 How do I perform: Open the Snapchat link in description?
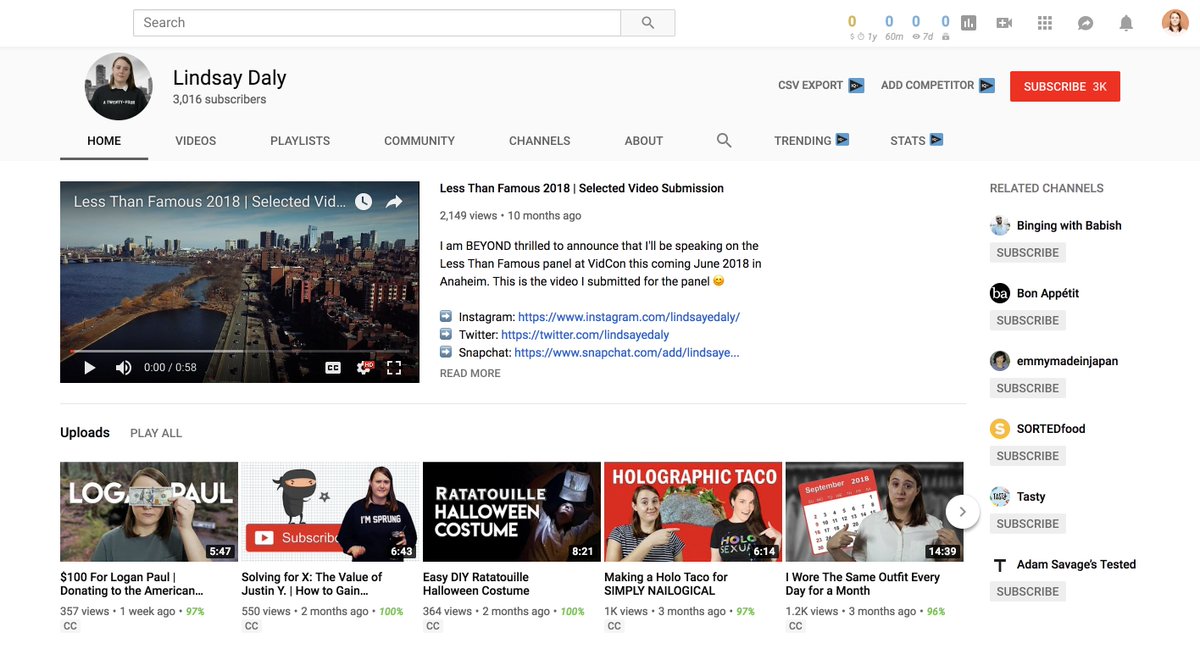click(x=627, y=353)
